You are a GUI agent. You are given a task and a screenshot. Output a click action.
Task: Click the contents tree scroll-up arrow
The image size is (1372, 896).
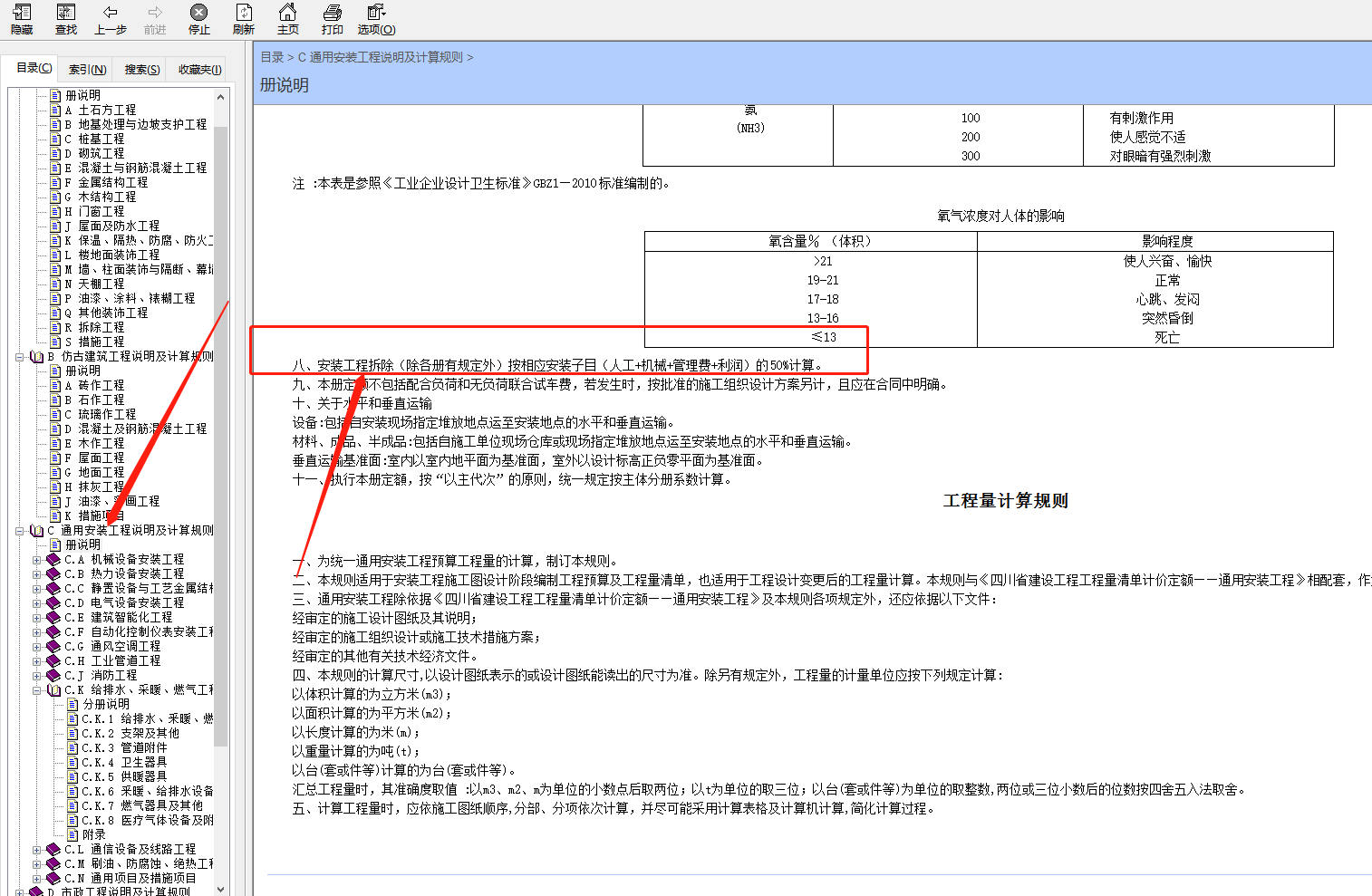(220, 96)
